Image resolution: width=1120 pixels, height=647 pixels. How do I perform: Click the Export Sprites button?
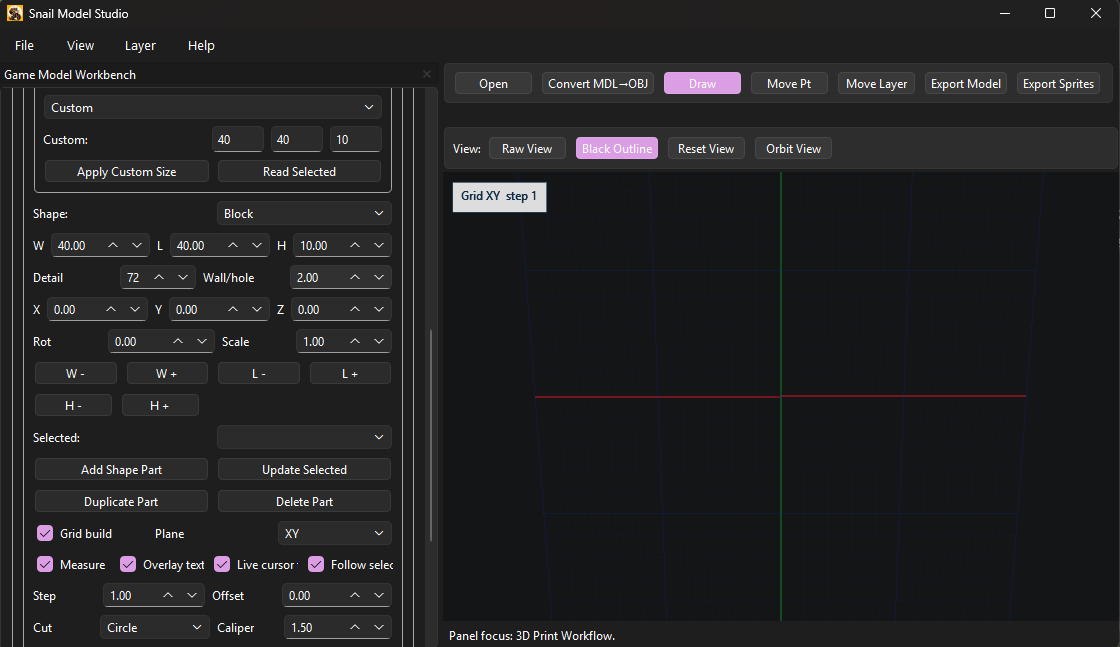click(1058, 84)
